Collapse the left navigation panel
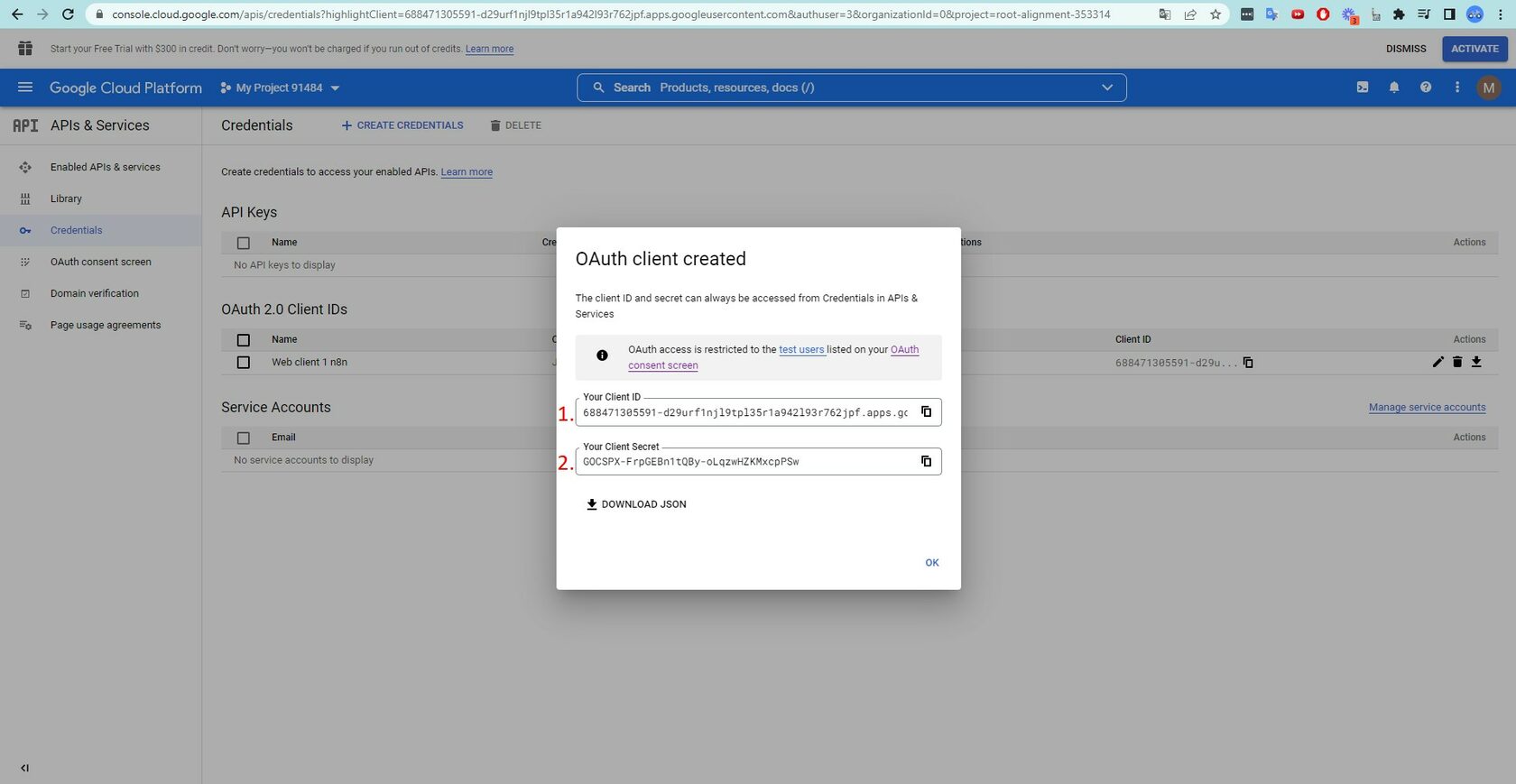Viewport: 1516px width, 784px height. coord(24,768)
